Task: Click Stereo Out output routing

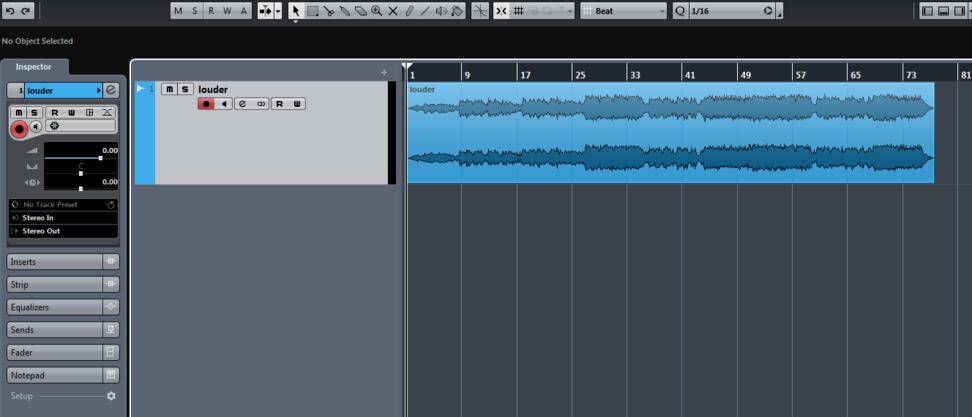Action: 62,231
